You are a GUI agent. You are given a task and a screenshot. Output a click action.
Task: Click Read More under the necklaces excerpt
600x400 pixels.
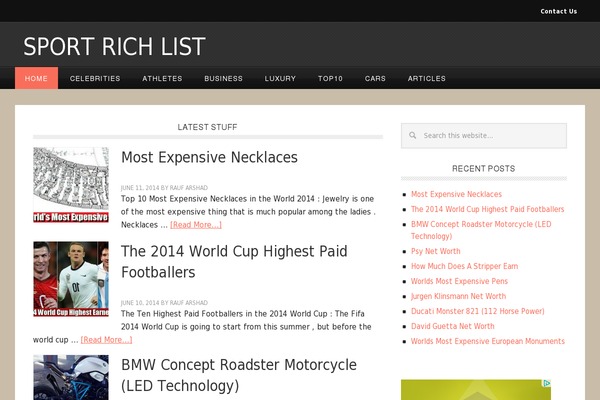coord(196,225)
